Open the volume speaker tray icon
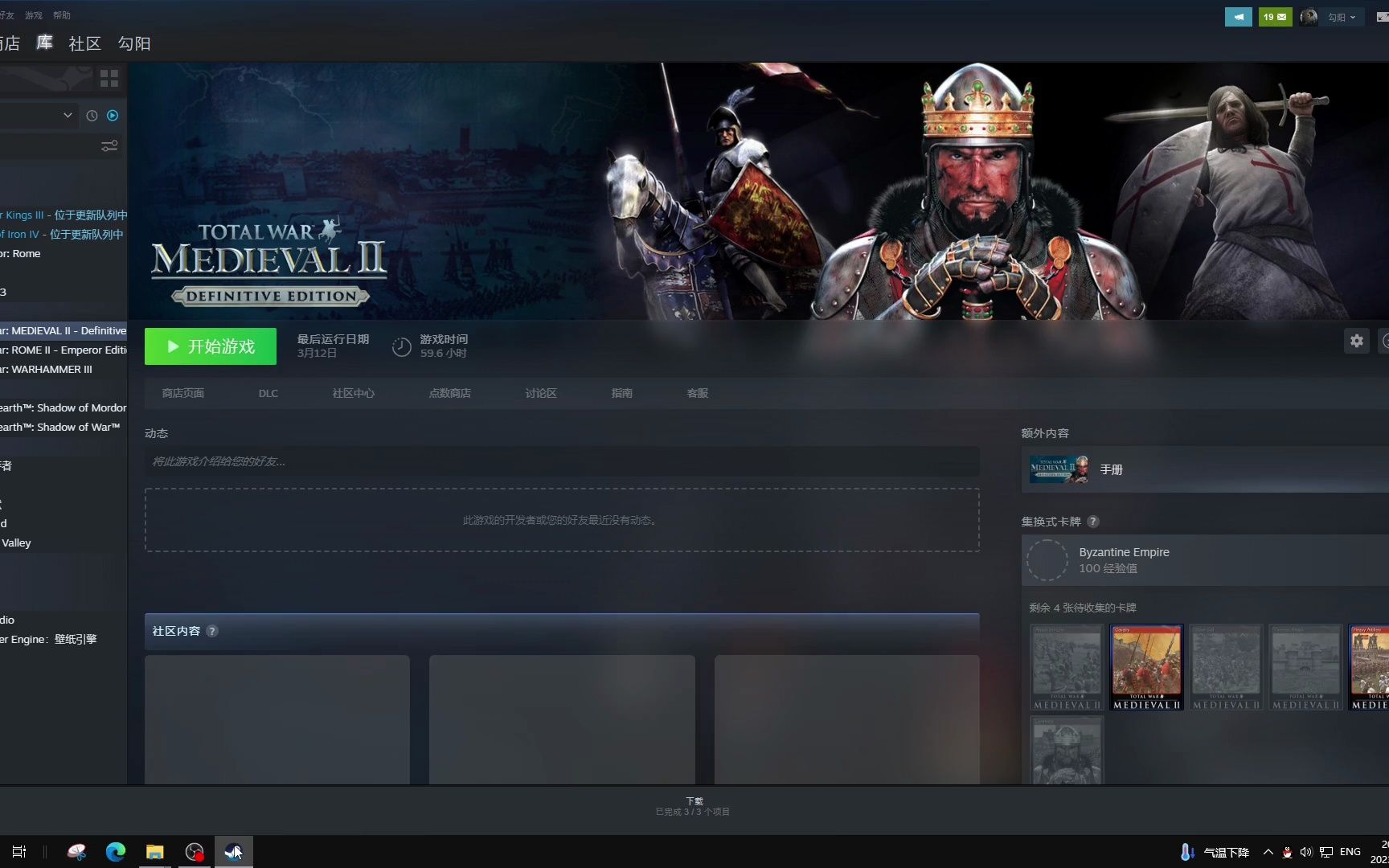The height and width of the screenshot is (868, 1389). point(1306,852)
